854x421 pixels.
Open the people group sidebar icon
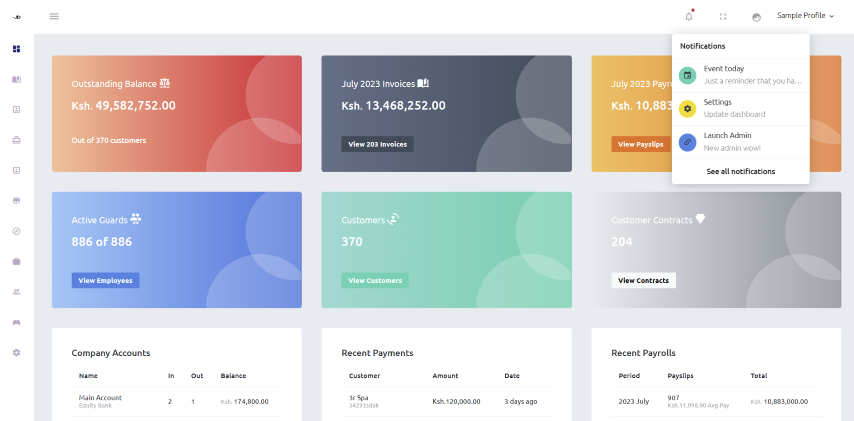pyautogui.click(x=16, y=292)
